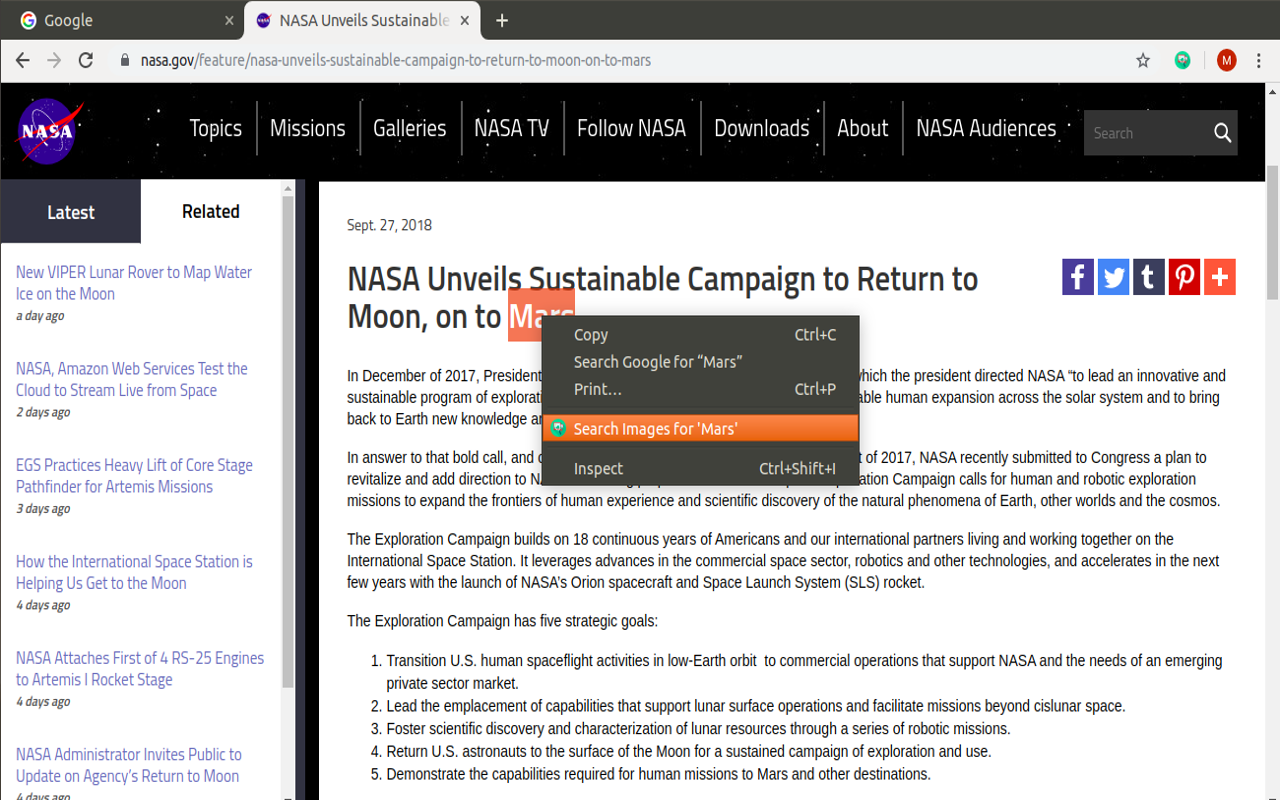This screenshot has width=1280, height=800.
Task: Click 'a day ago' timestamp
Action: point(40,316)
